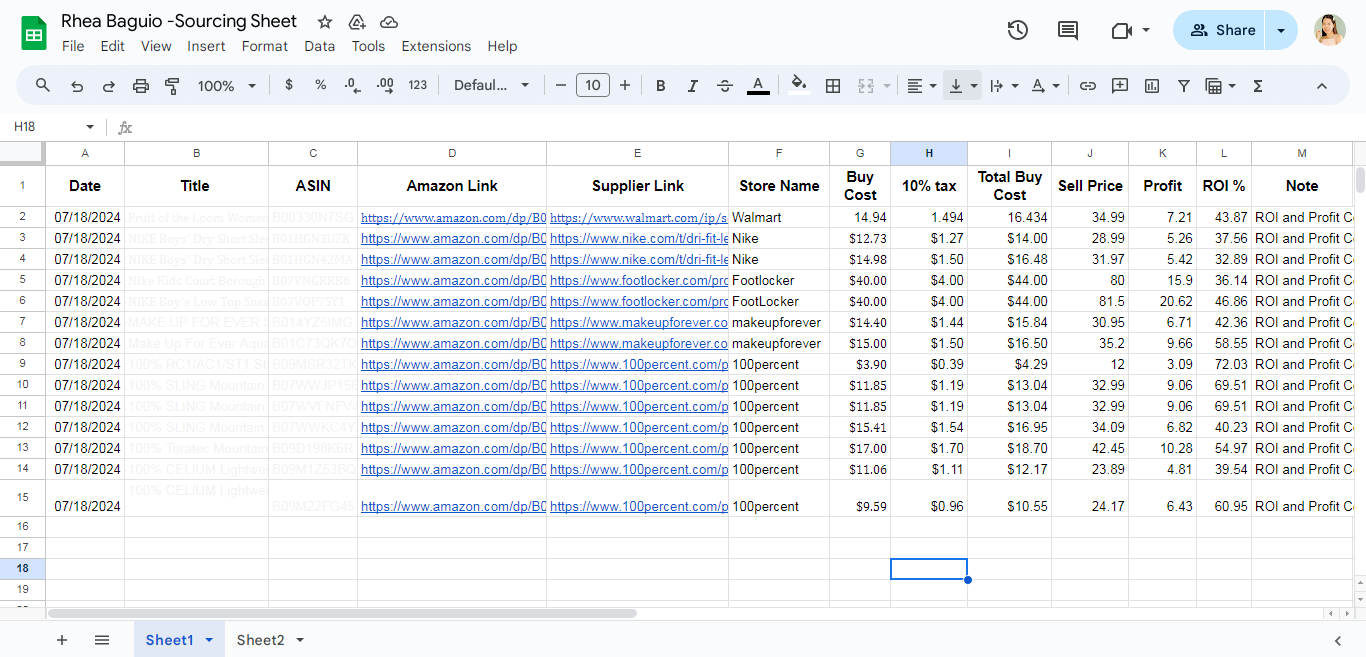Click the redo arrow icon

tap(108, 86)
